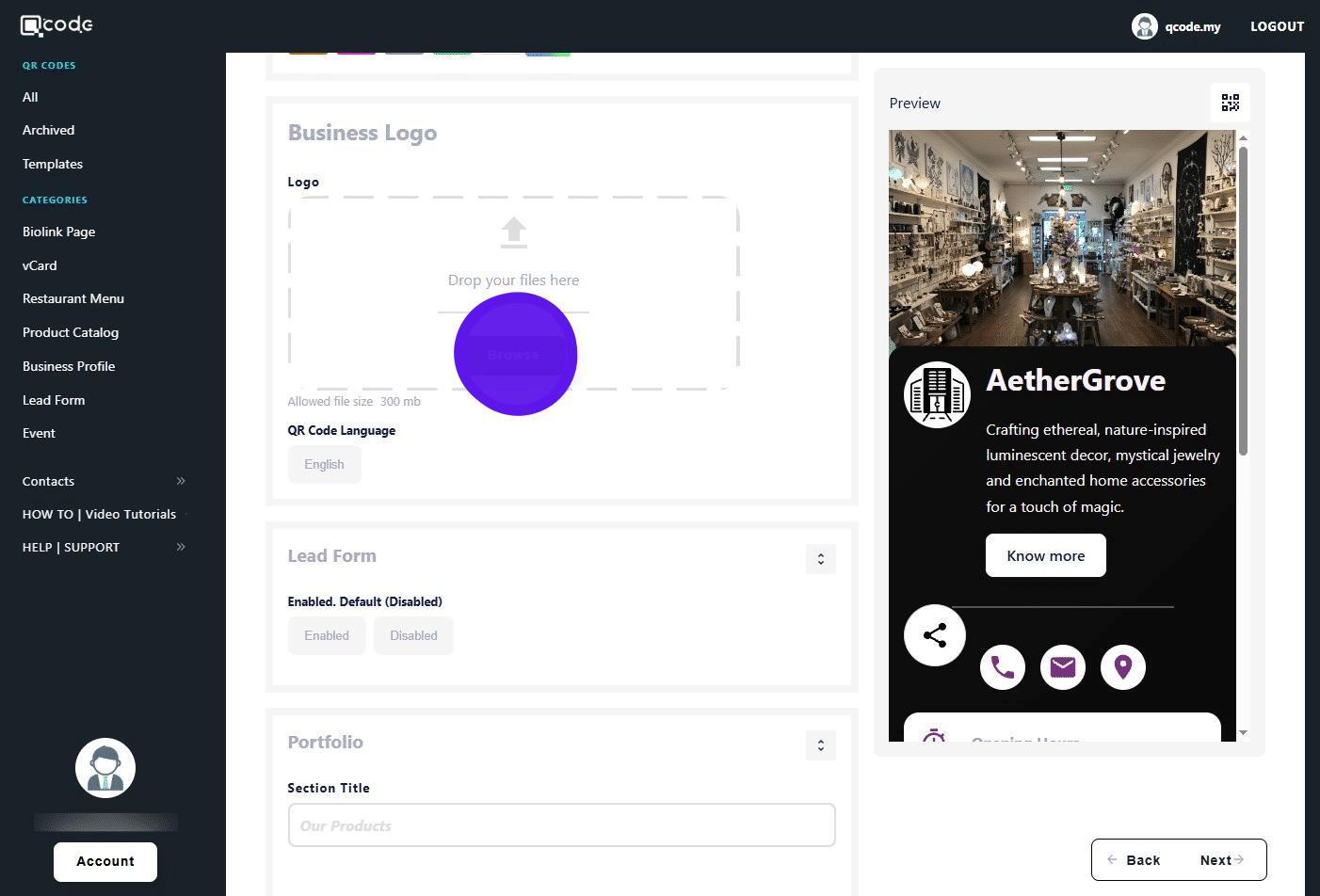Click the AetherGrove business logo in preview

click(x=937, y=394)
